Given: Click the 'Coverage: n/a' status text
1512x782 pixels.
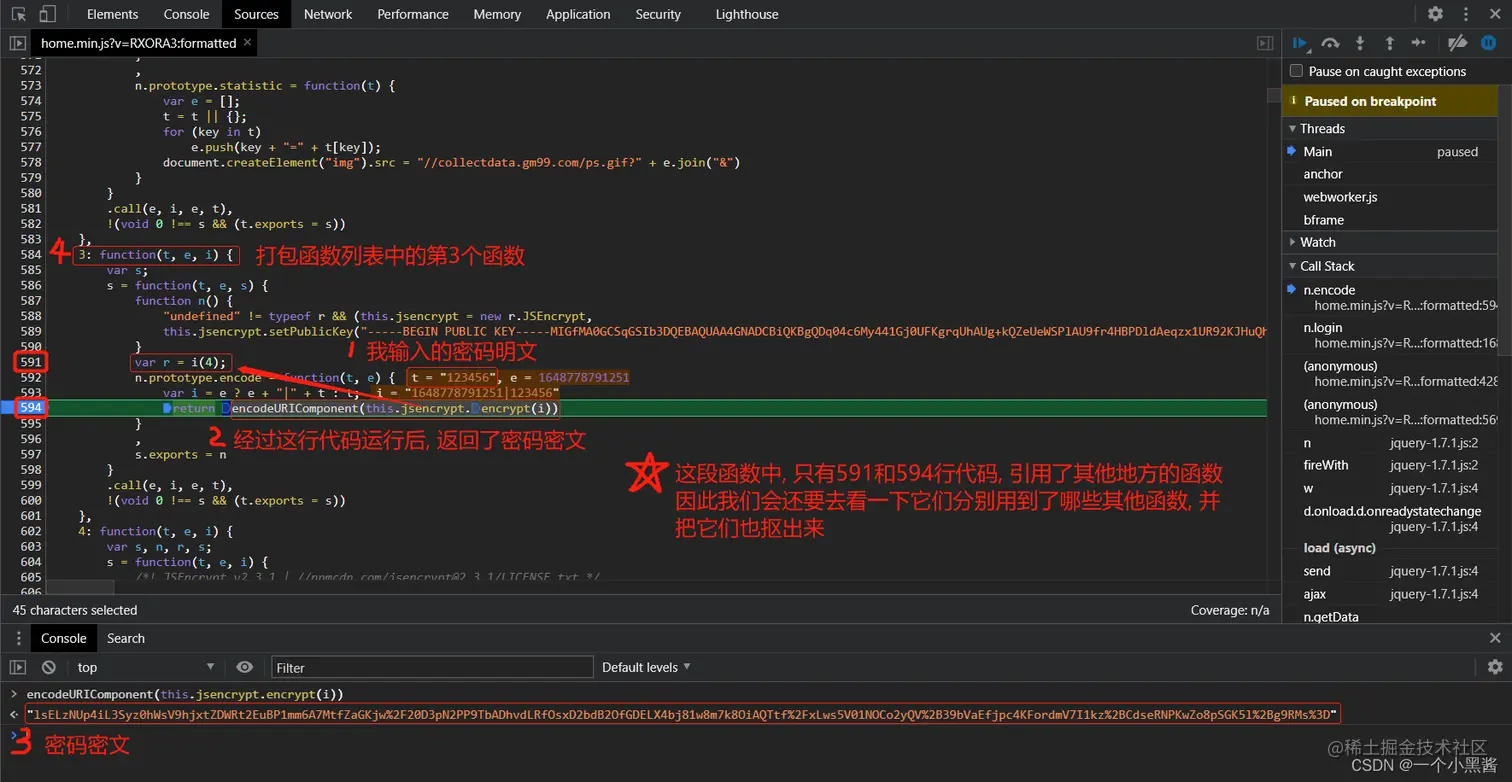Looking at the screenshot, I should 1230,610.
